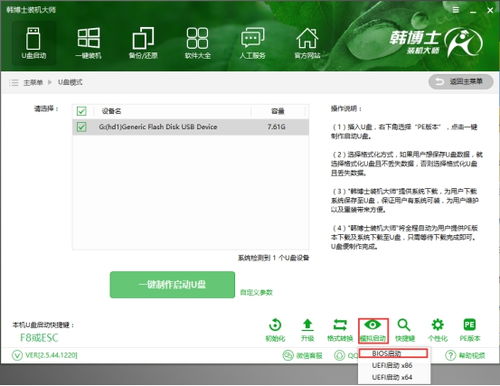This screenshot has width=500, height=386.
Task: Open the PE版本 selection
Action: [x=470, y=330]
